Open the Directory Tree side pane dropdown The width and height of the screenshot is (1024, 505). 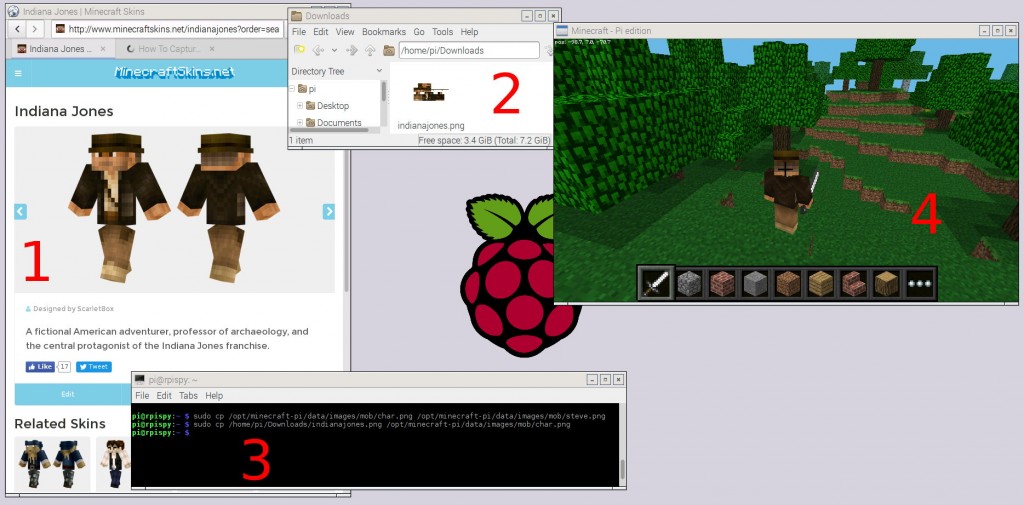[x=379, y=72]
